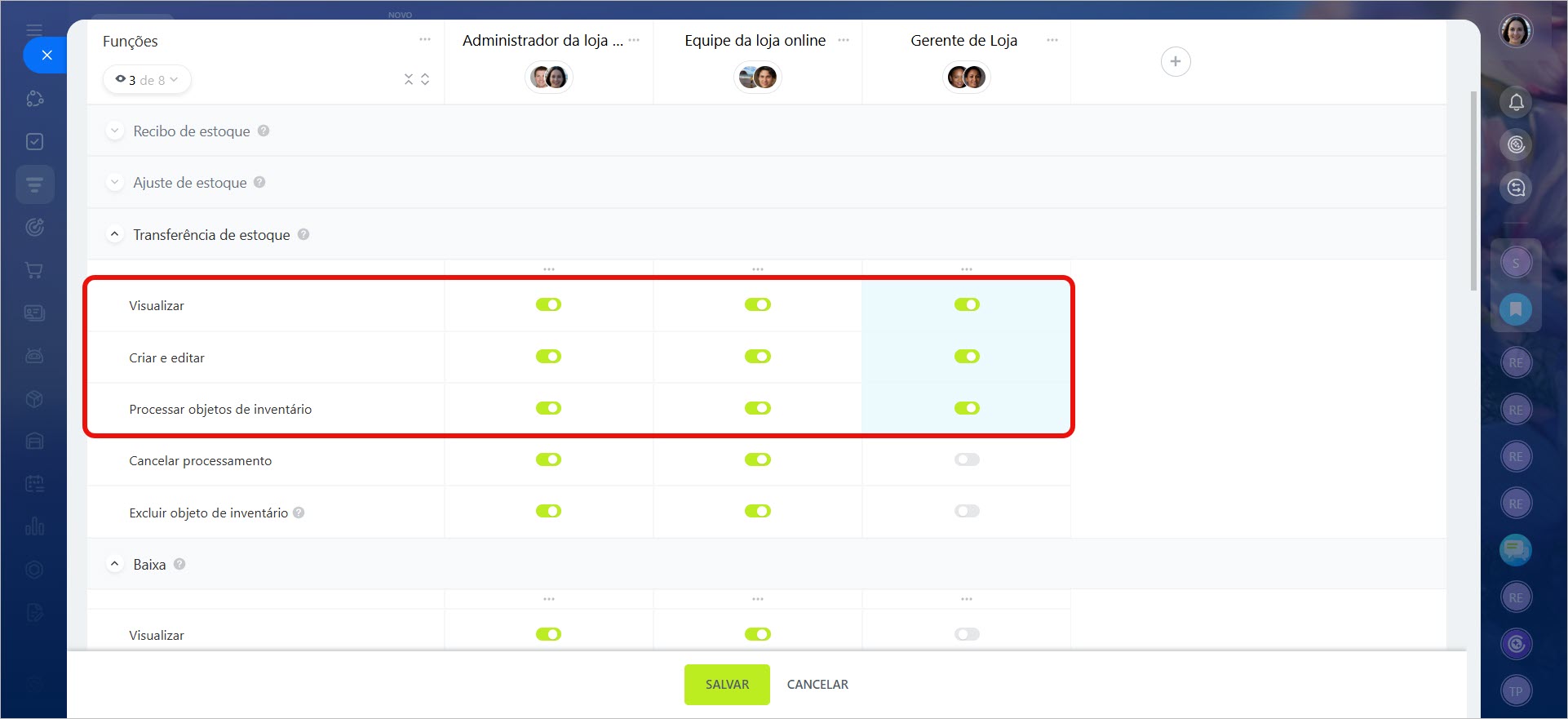Open the calendar icon in left sidebar

[34, 484]
